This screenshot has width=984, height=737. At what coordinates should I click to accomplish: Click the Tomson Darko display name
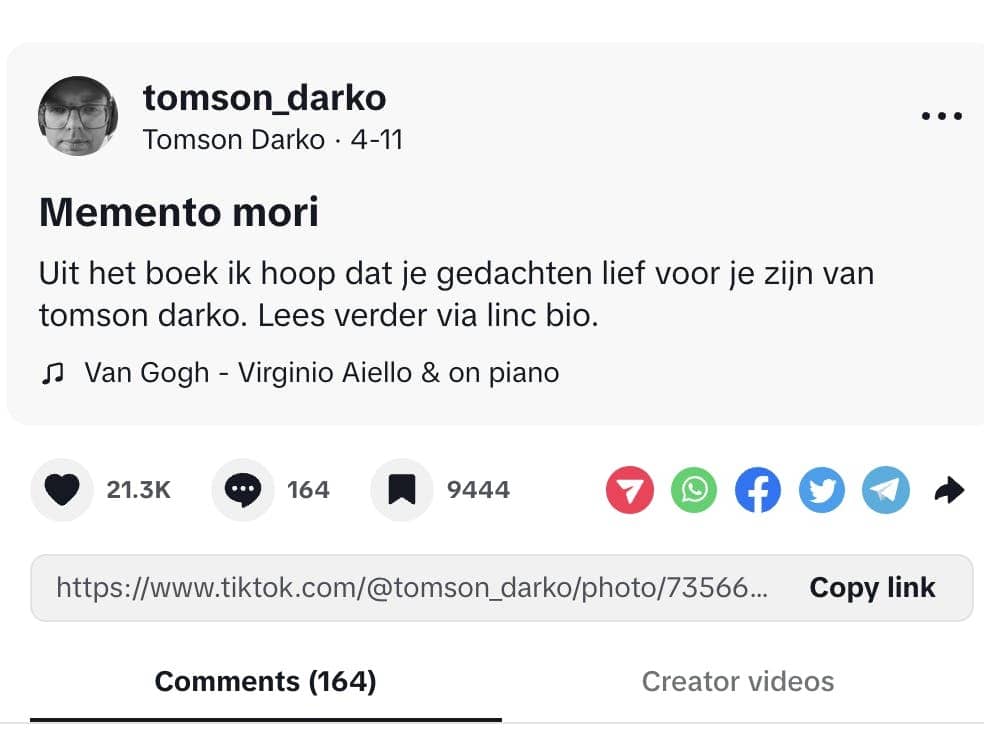234,139
